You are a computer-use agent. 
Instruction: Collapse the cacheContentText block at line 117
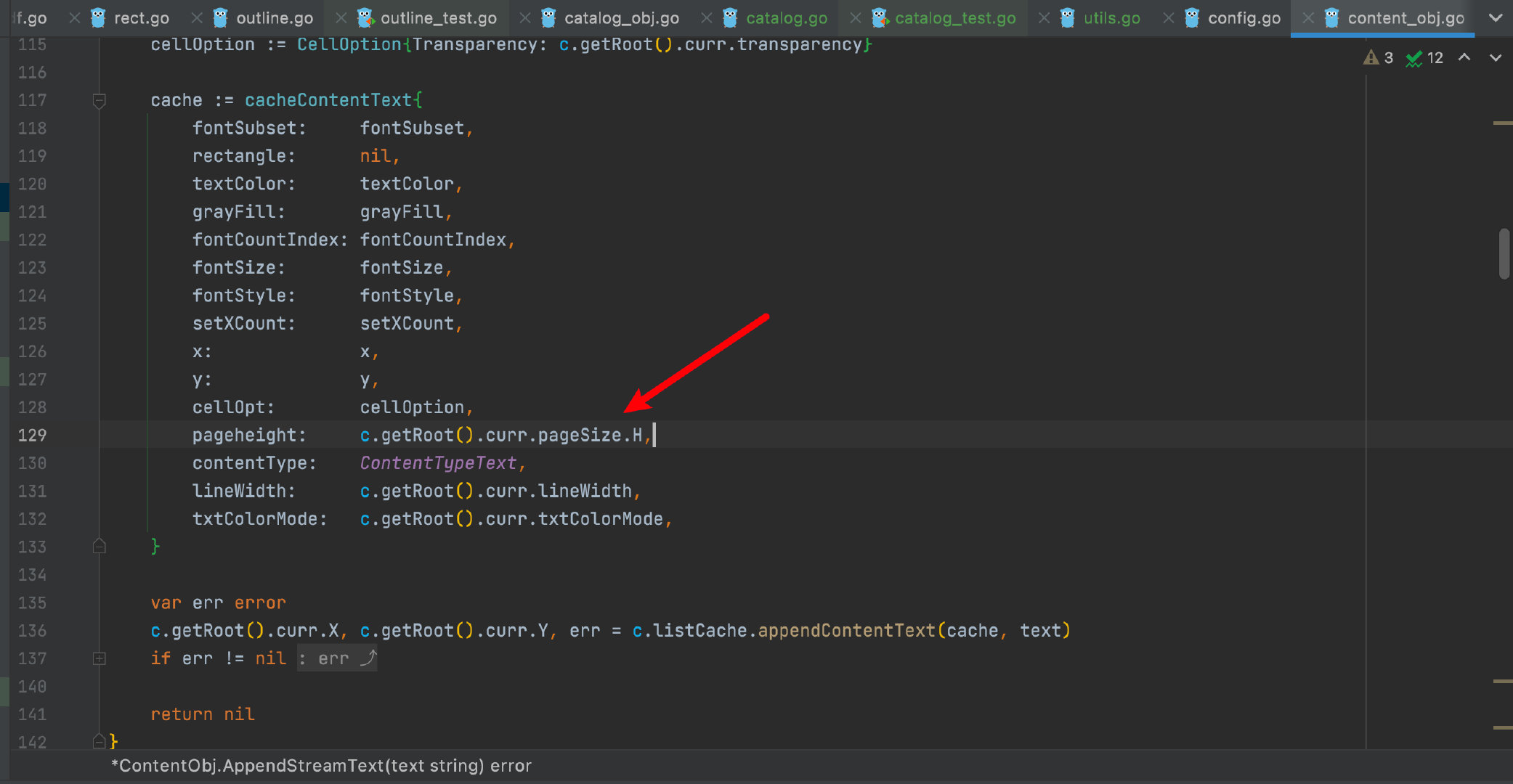pyautogui.click(x=100, y=100)
